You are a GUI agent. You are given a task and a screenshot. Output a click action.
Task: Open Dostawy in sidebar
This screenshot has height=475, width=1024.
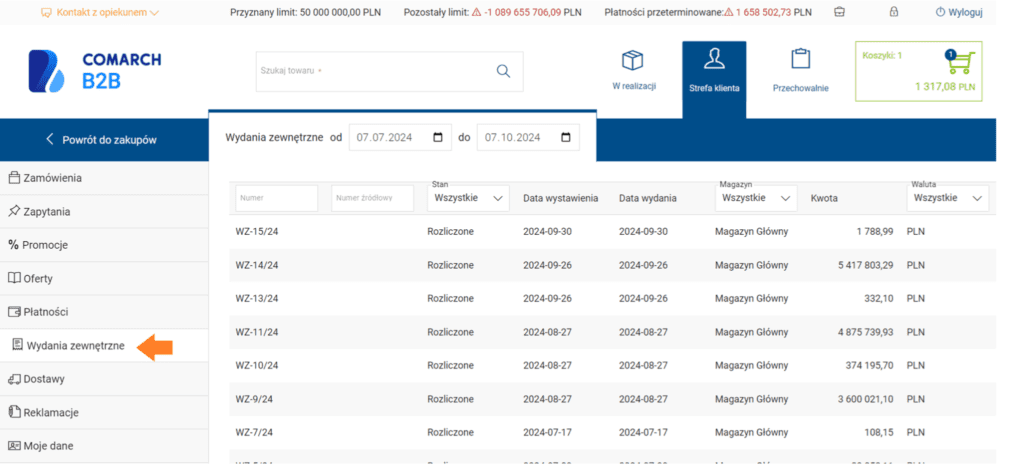coord(104,379)
